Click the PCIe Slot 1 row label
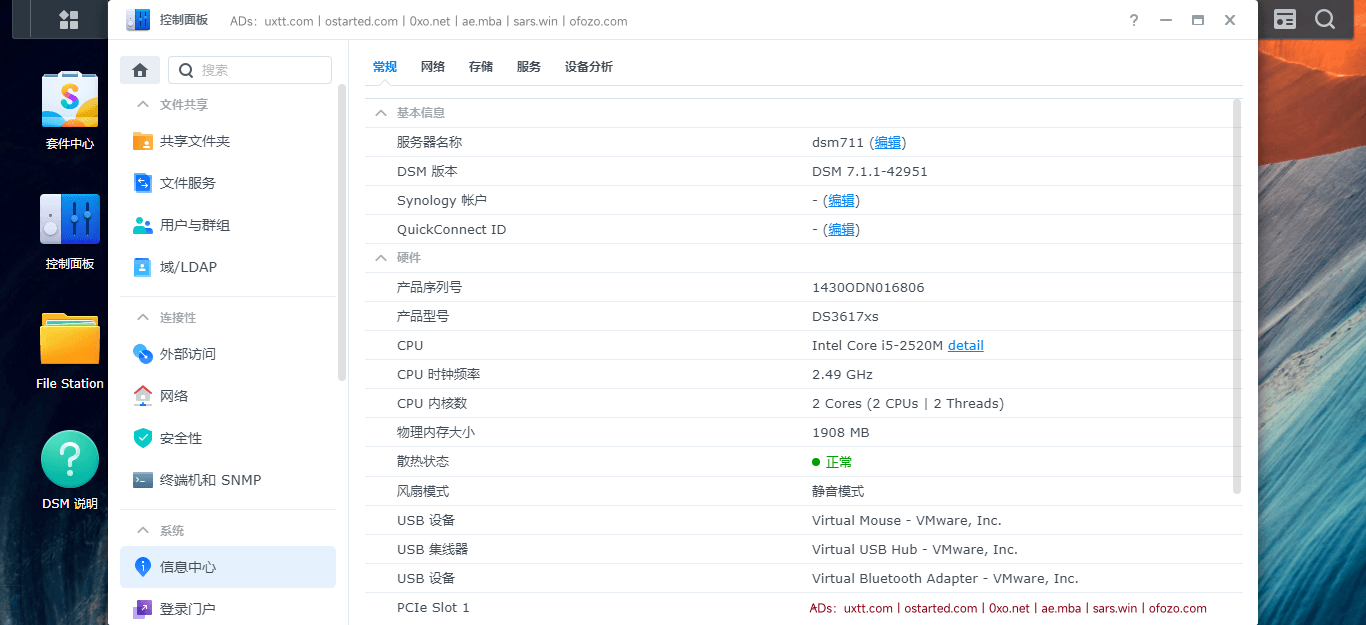1366x625 pixels. tap(433, 607)
